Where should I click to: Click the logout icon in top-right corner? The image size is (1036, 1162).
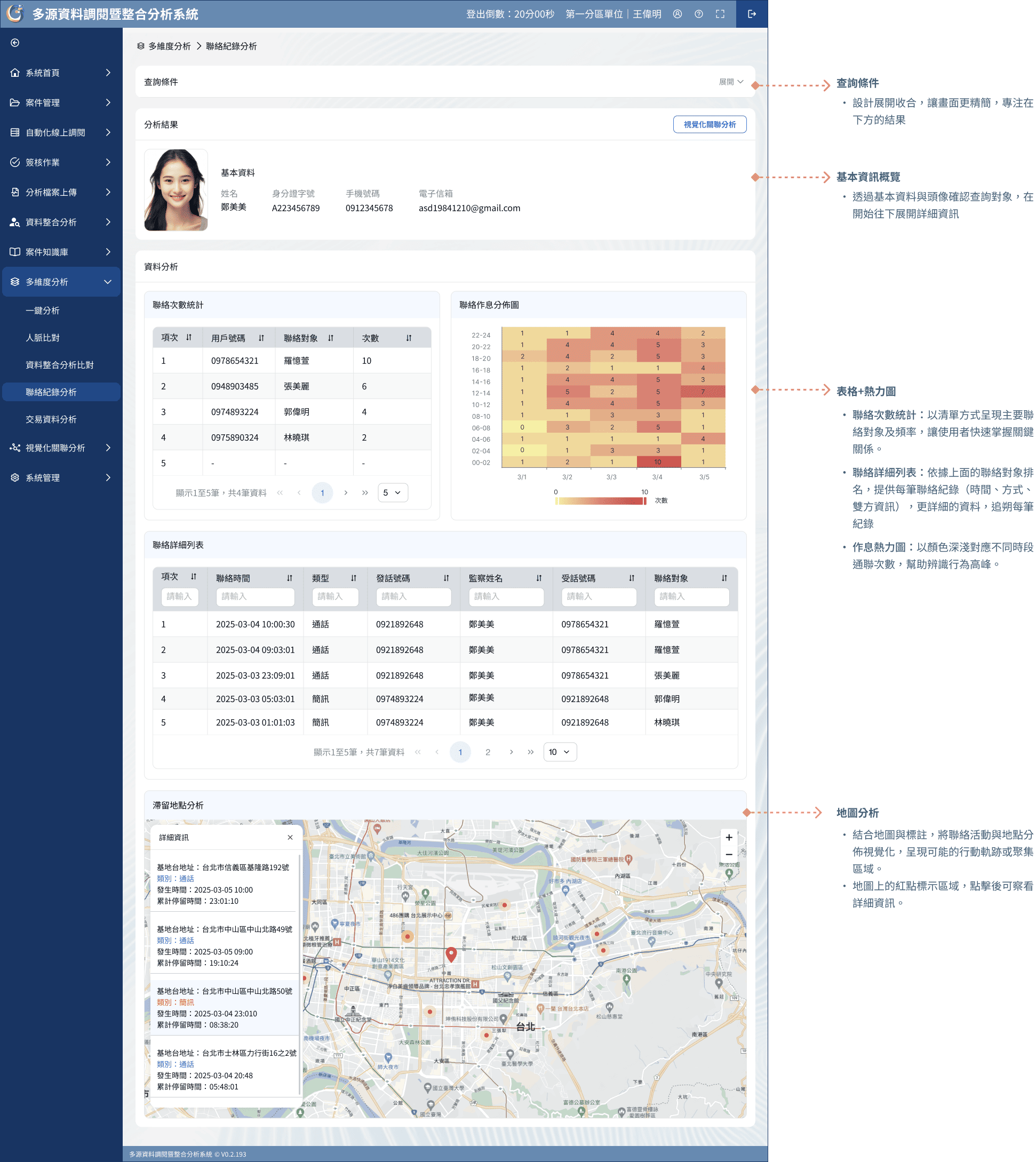point(751,14)
